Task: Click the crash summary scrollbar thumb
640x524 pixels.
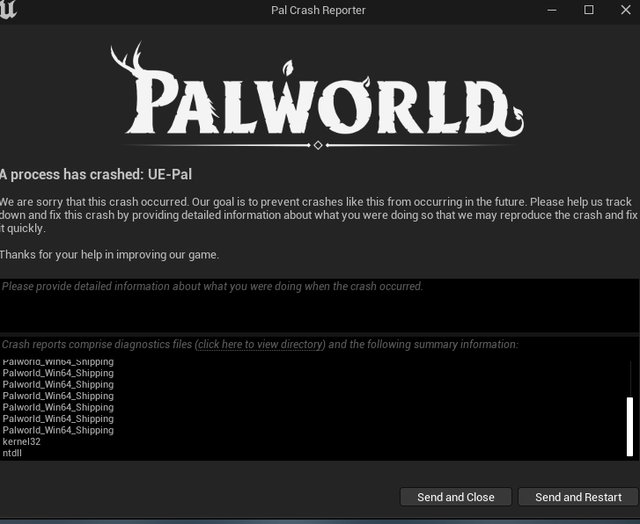Action: (630, 426)
